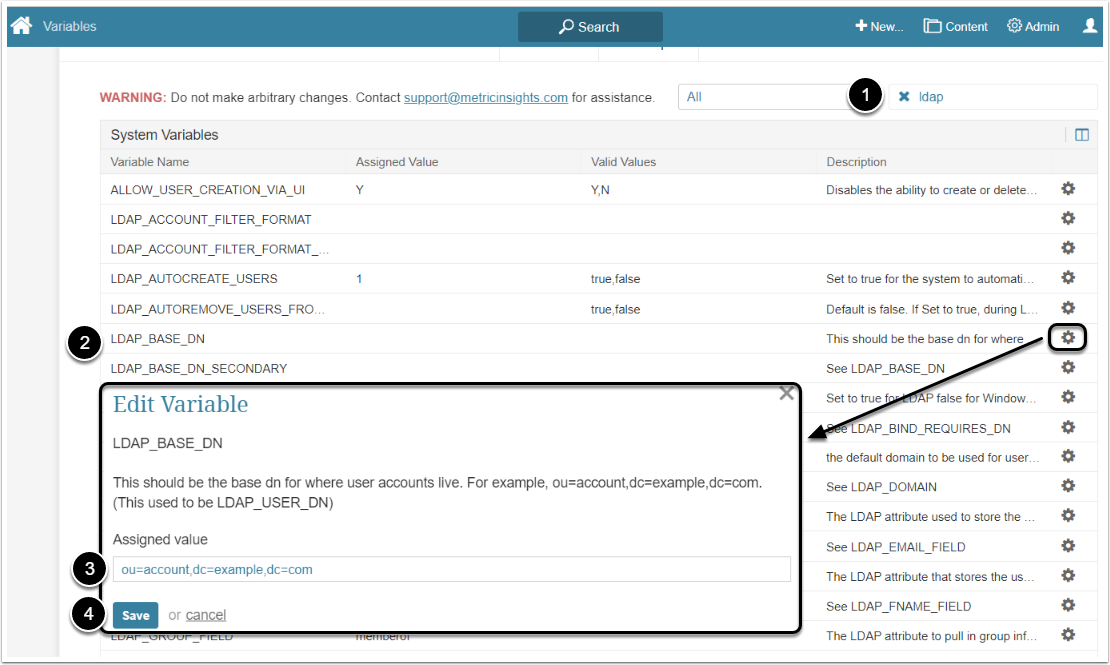Open the New menu
The height and width of the screenshot is (665, 1110).
(x=879, y=26)
